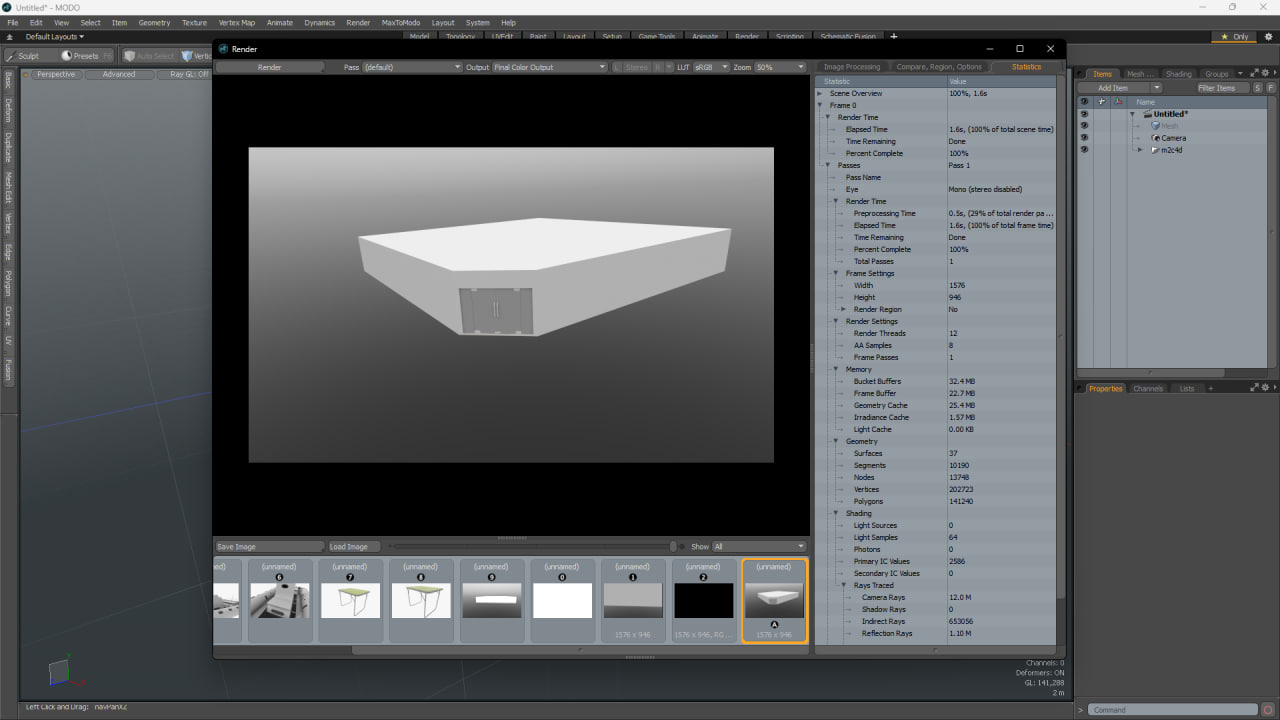This screenshot has height=720, width=1280.
Task: Click the plus icon to add layout tab
Action: (894, 37)
